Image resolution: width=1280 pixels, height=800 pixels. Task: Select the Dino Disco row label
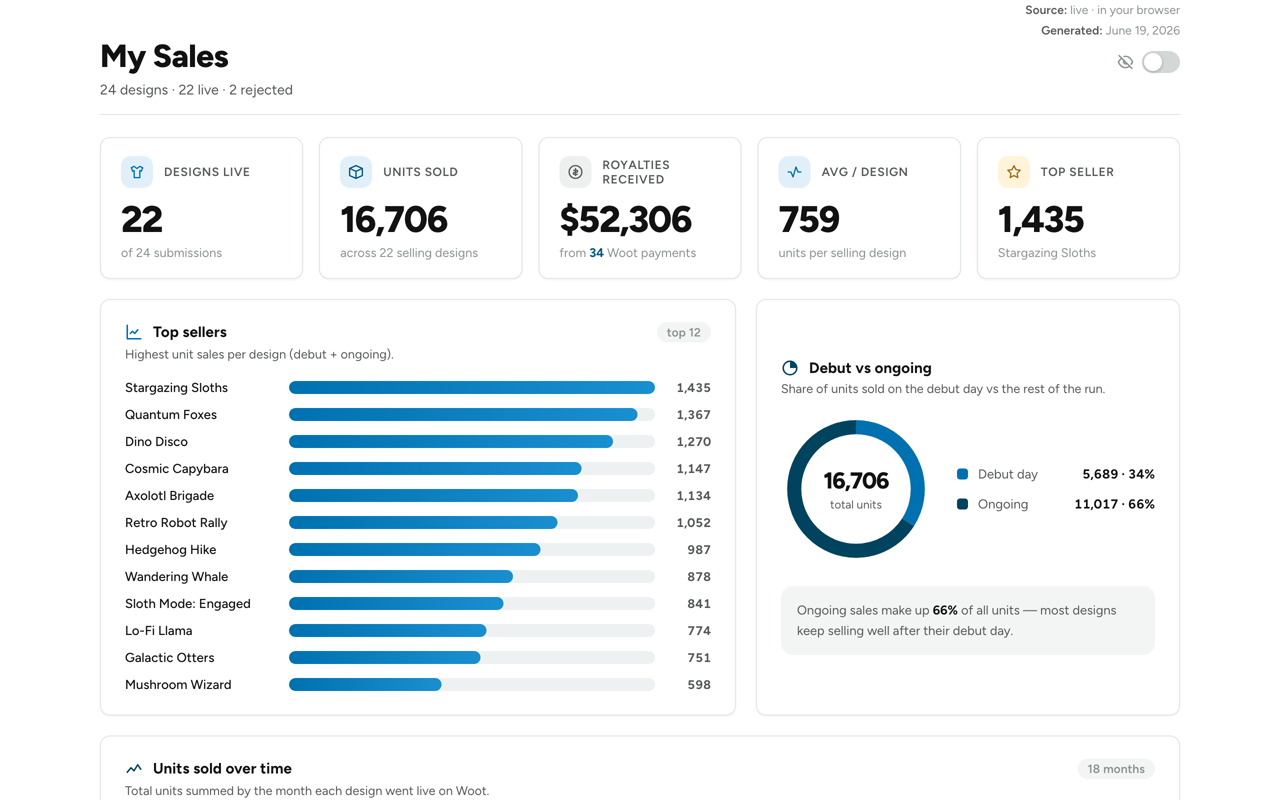pyautogui.click(x=156, y=442)
